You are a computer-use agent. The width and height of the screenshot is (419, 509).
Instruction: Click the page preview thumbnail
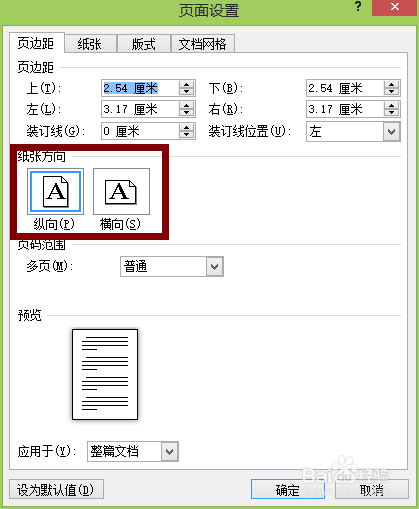(105, 374)
